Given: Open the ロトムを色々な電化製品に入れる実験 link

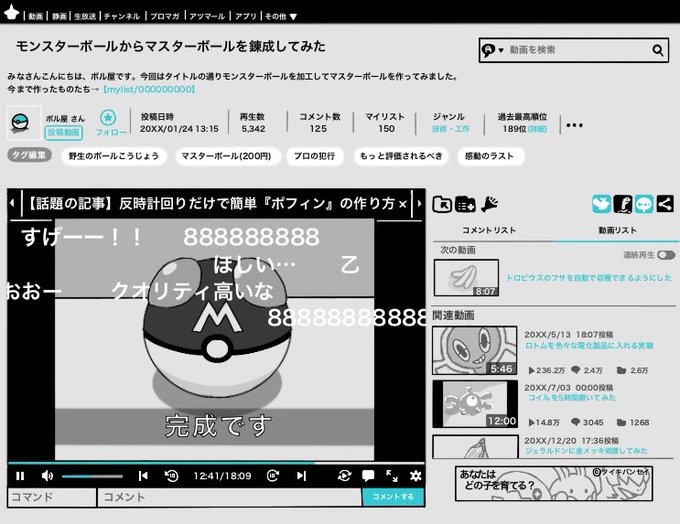Looking at the screenshot, I should tap(589, 346).
